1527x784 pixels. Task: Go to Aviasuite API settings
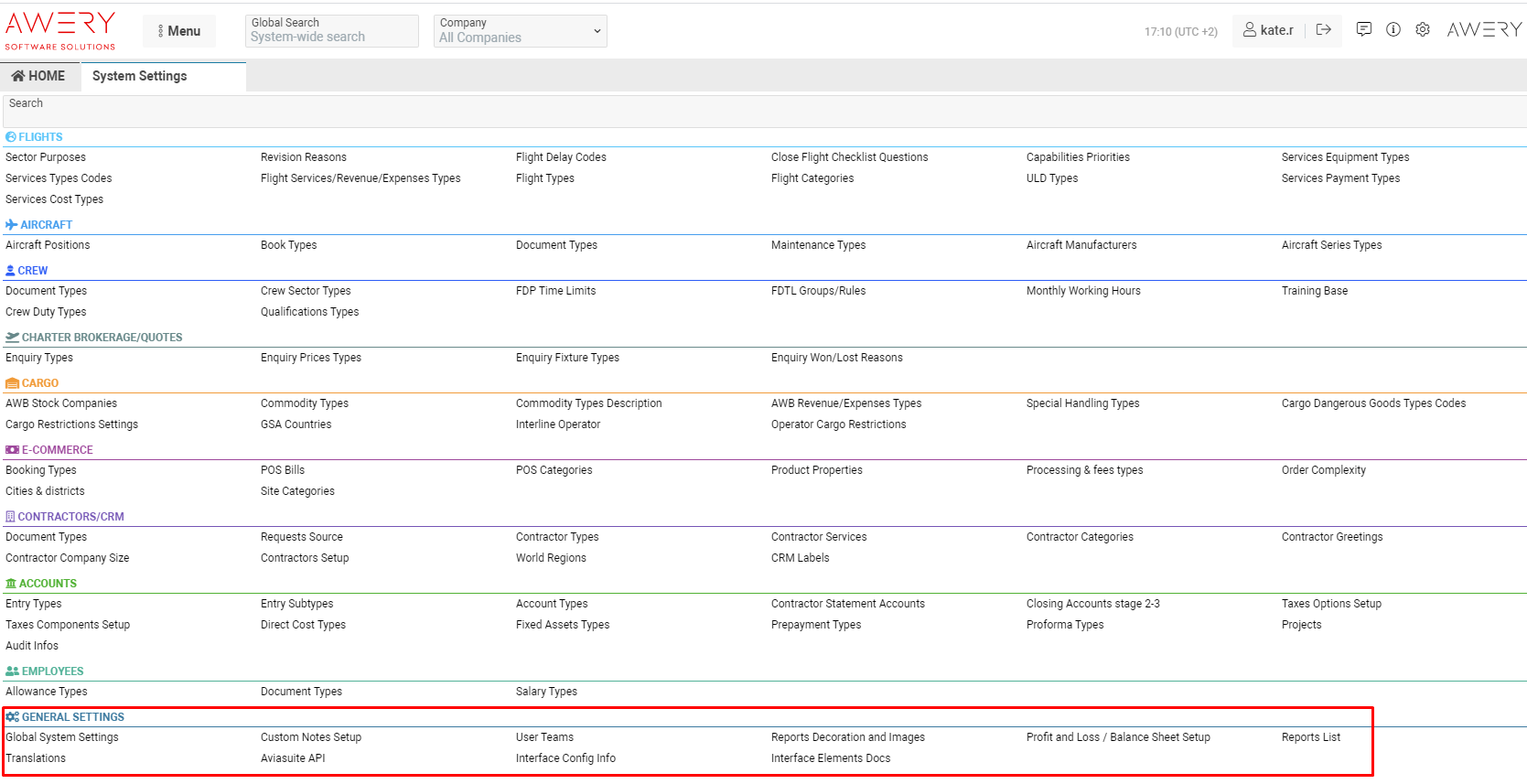coord(293,758)
